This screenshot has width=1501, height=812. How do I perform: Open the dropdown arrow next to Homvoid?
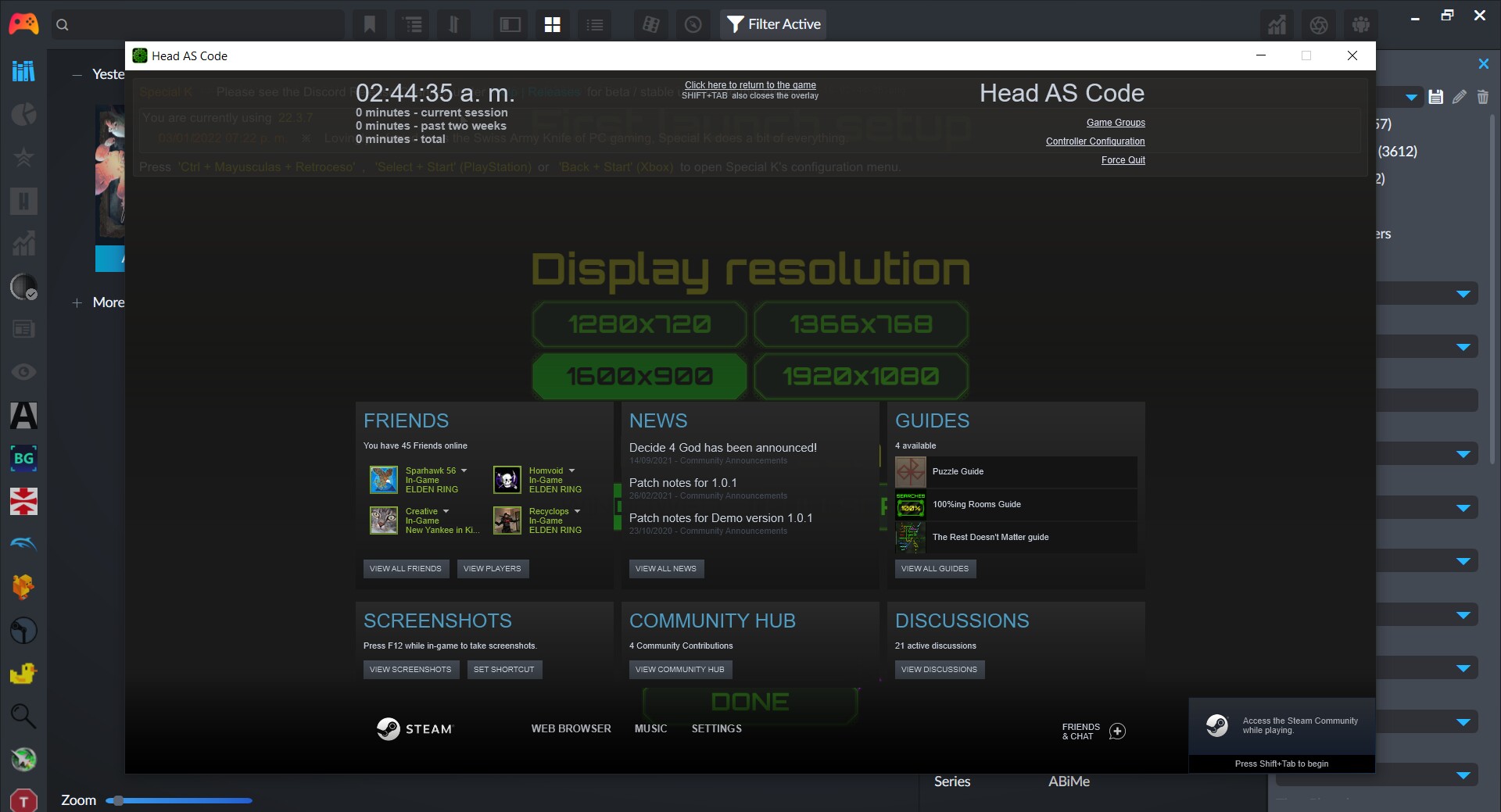tap(571, 470)
